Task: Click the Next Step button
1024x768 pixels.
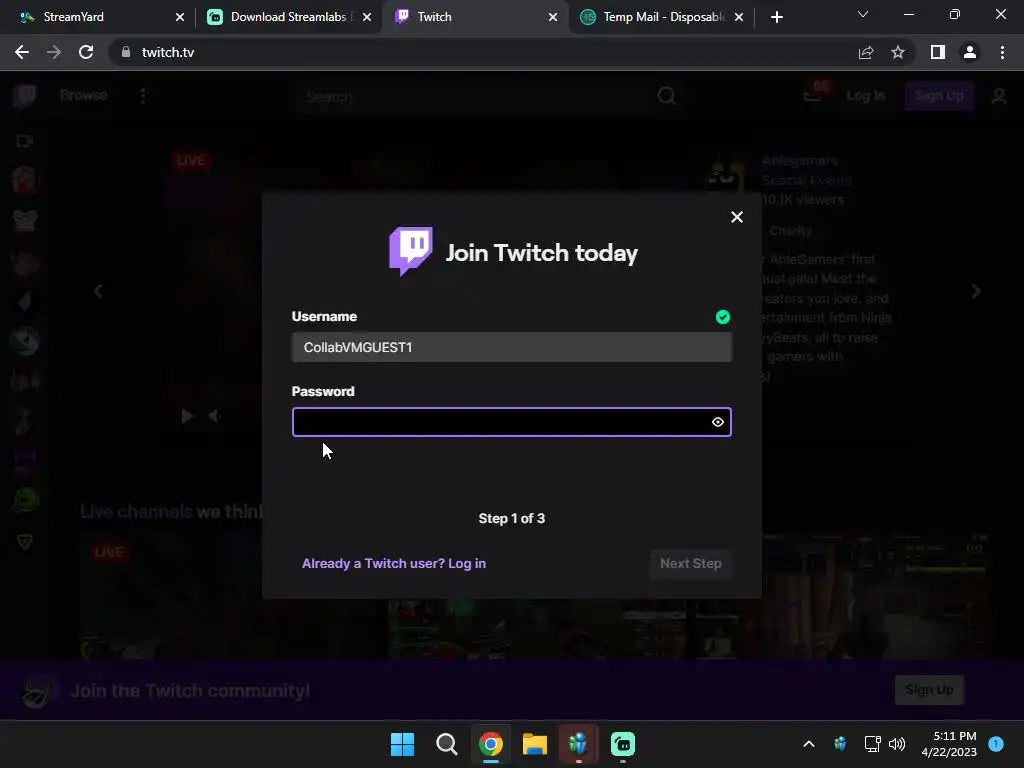Action: [690, 564]
